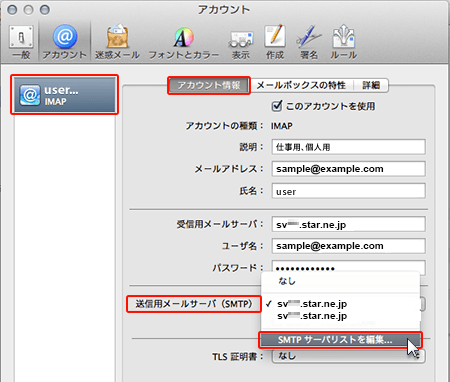Click the 氏名 name field

(348, 191)
